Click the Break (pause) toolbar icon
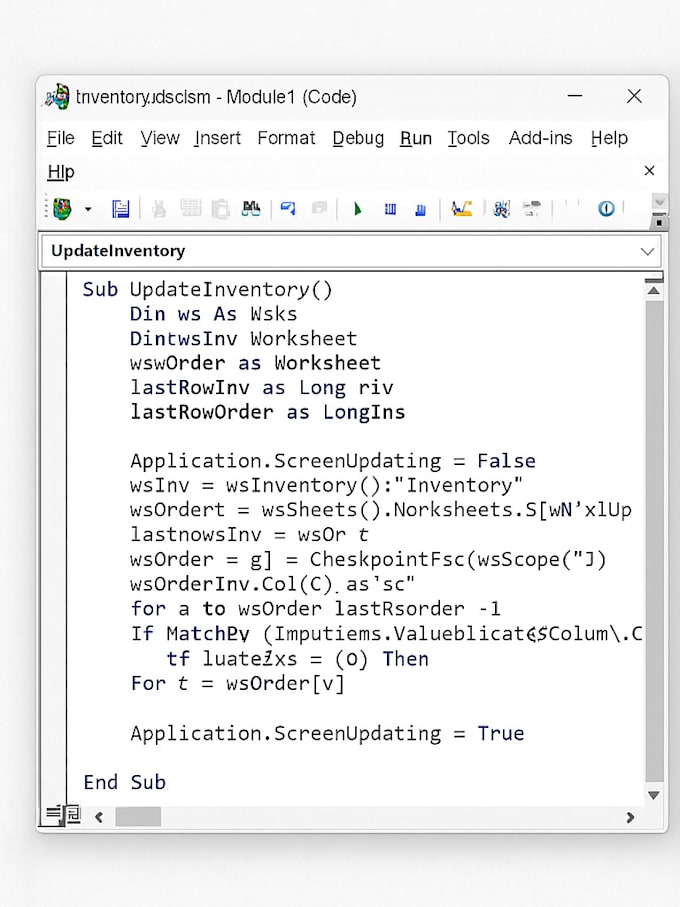The width and height of the screenshot is (680, 907). pos(390,209)
